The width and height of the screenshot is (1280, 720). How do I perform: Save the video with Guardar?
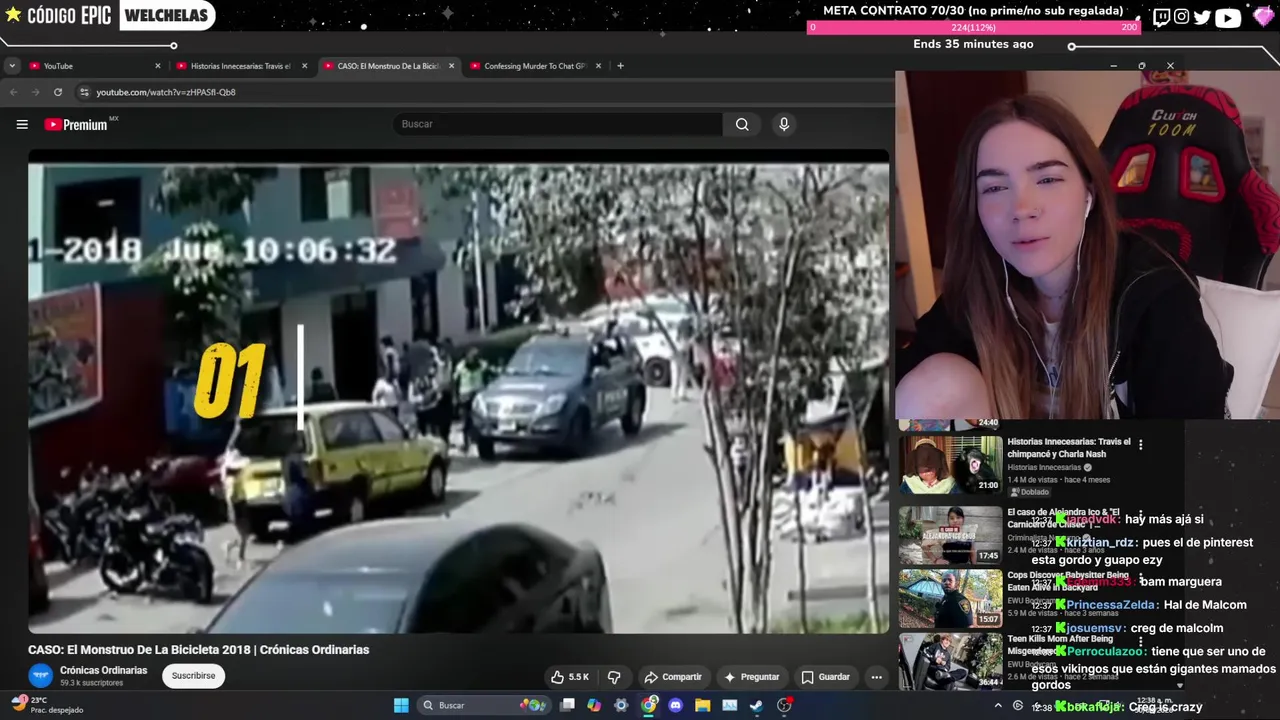click(826, 677)
